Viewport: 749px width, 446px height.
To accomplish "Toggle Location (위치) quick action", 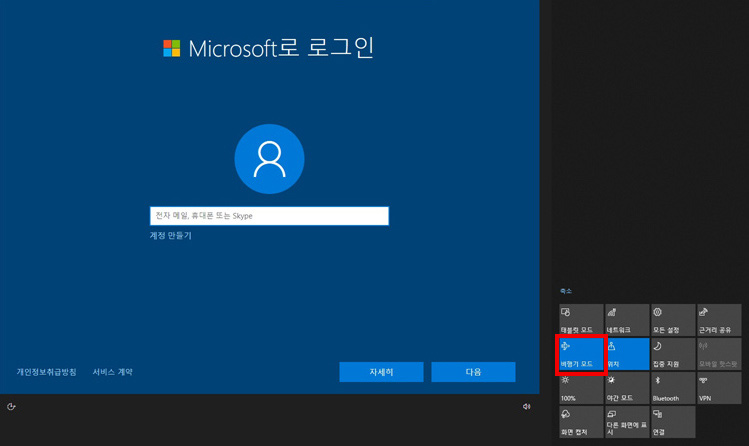I will click(x=627, y=354).
